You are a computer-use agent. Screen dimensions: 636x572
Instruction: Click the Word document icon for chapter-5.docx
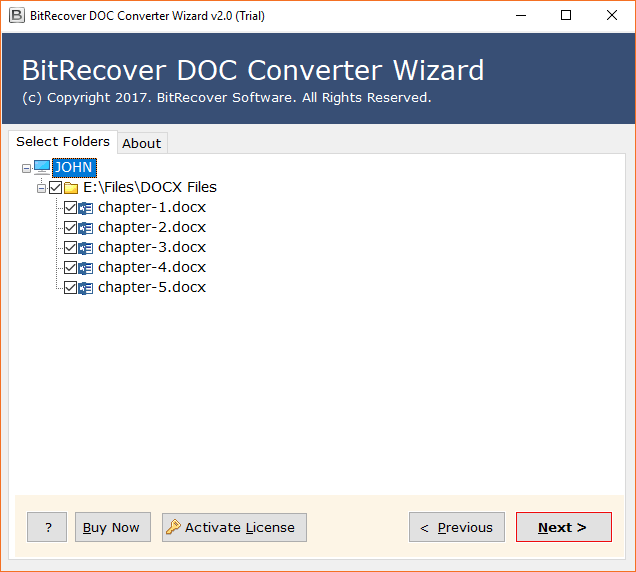[86, 288]
